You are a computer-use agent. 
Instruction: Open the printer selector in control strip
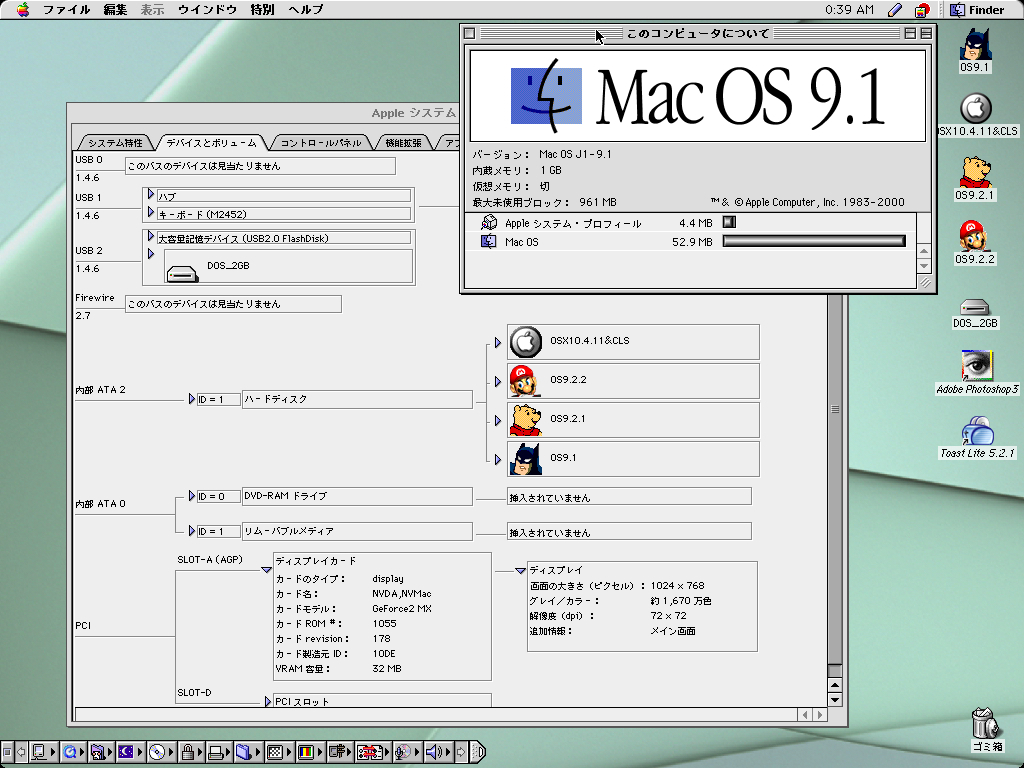click(x=216, y=752)
